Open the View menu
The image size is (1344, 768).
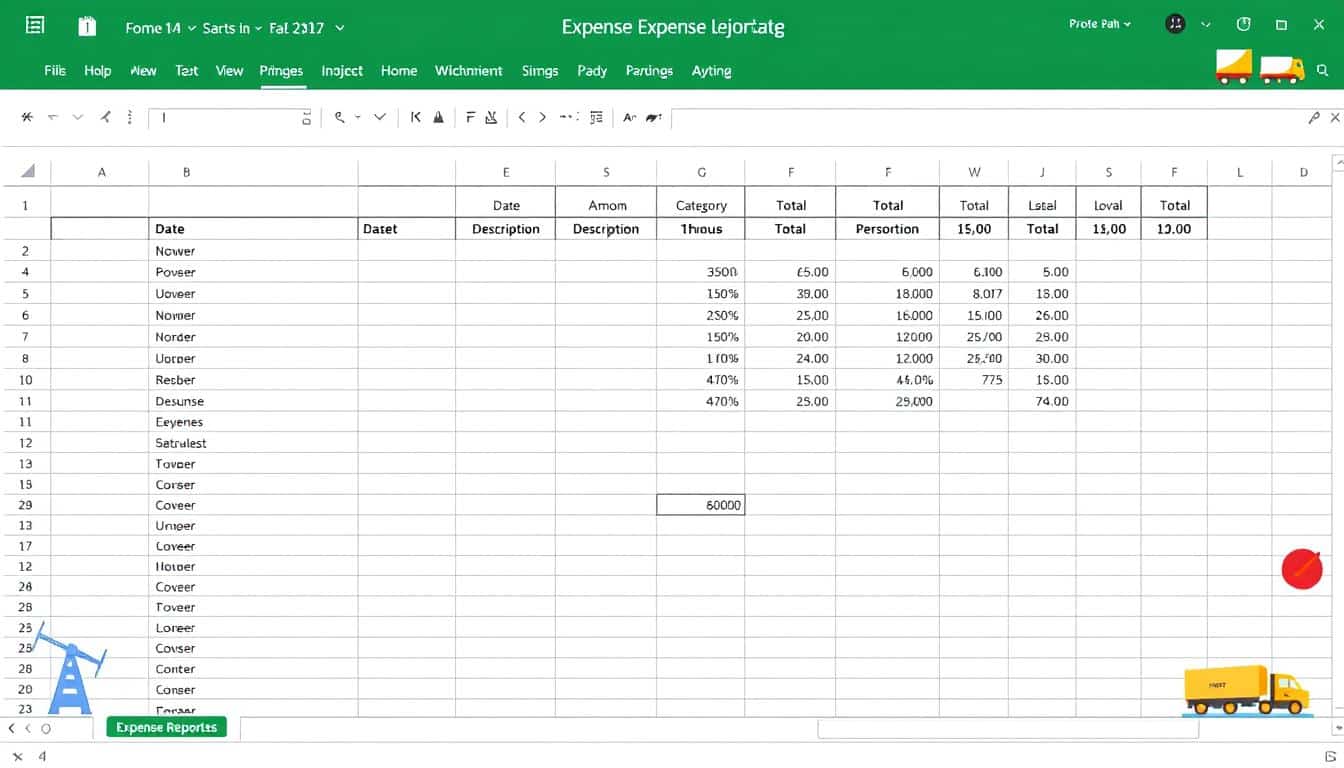click(230, 71)
